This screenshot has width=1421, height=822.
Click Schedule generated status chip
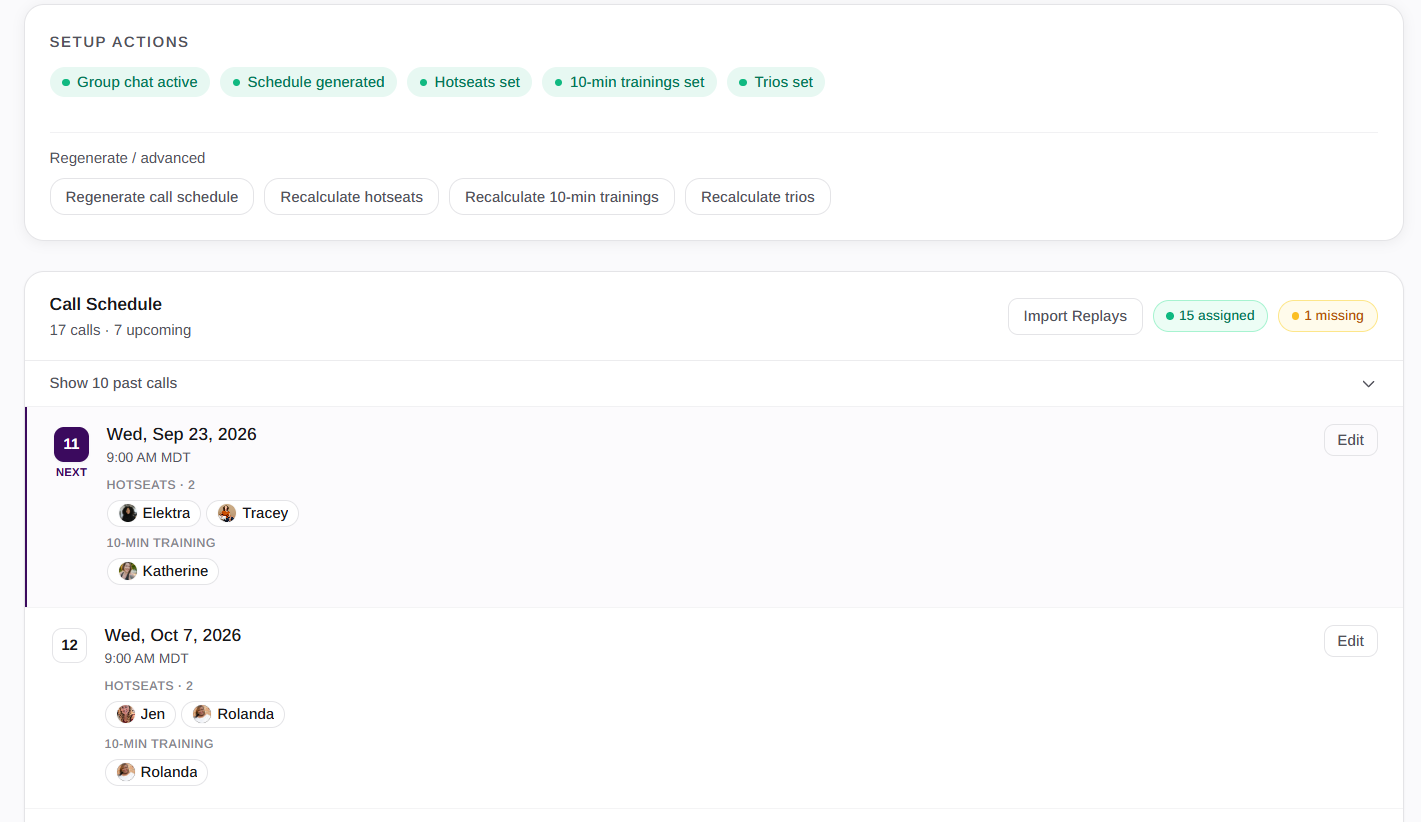click(x=308, y=82)
